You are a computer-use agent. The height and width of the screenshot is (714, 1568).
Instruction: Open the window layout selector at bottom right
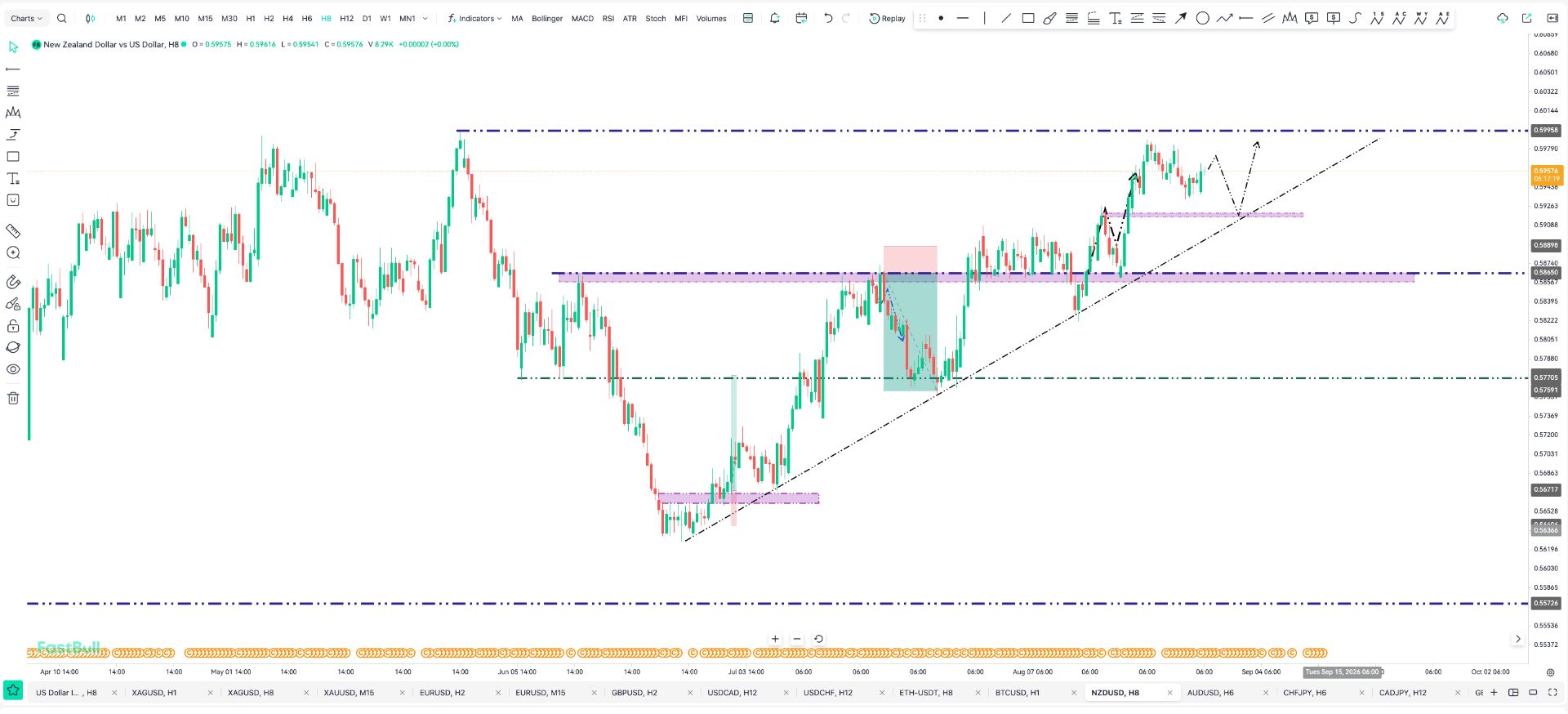pos(1513,693)
